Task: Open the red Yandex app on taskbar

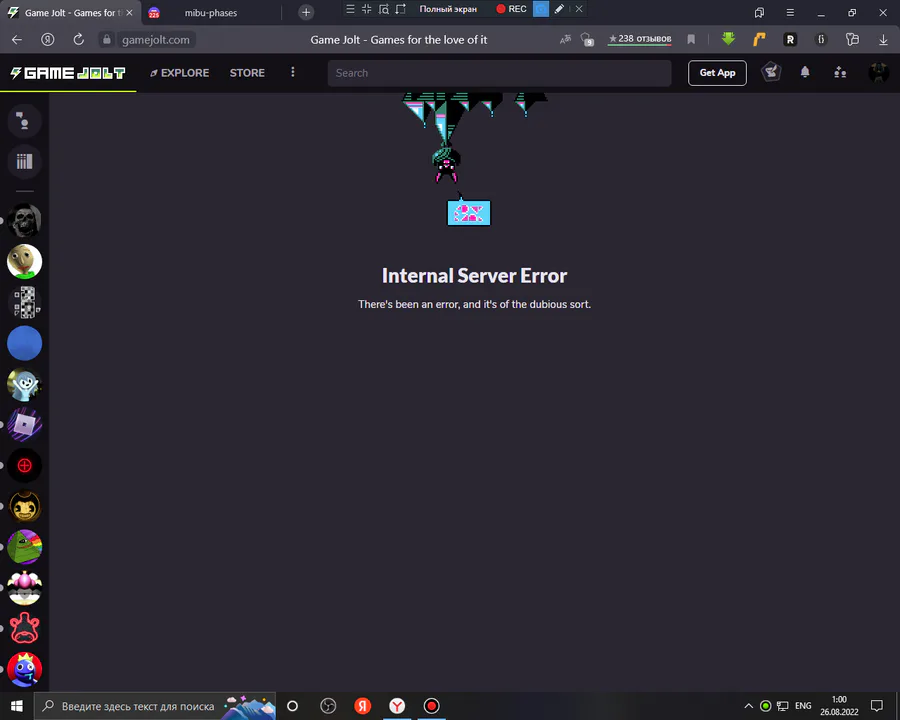Action: 362,706
